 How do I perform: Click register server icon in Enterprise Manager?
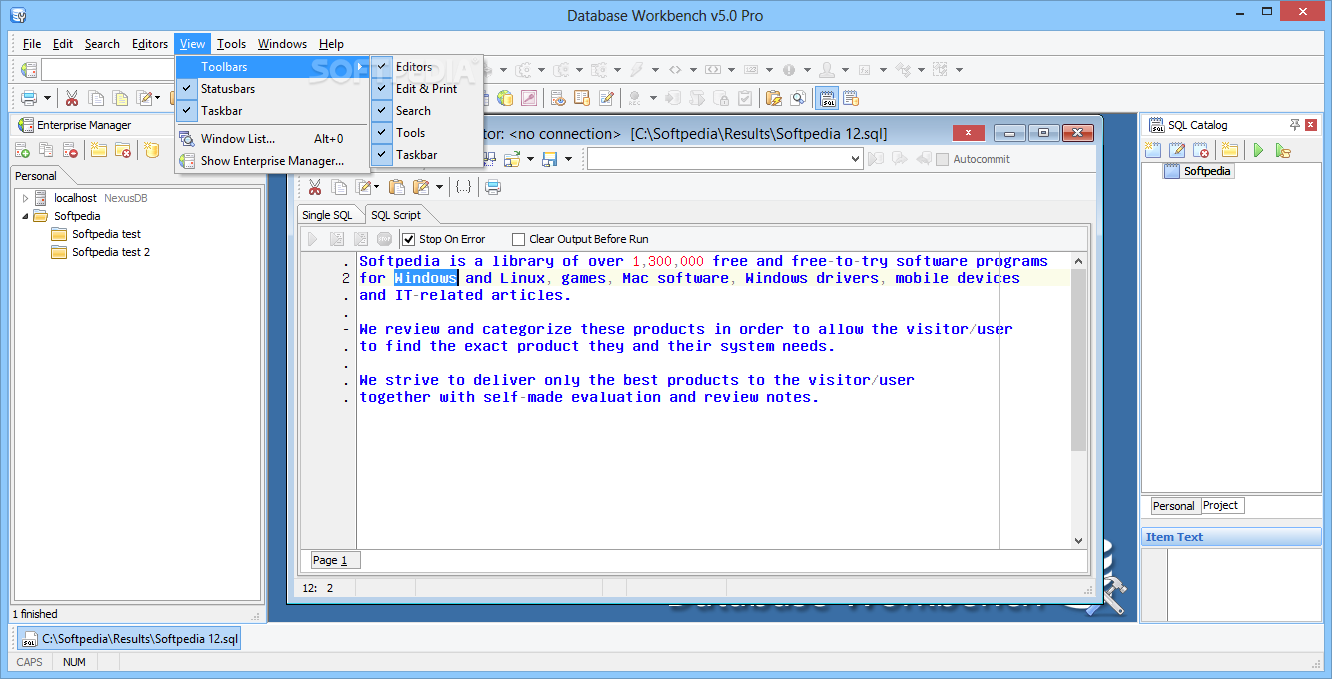pos(22,150)
